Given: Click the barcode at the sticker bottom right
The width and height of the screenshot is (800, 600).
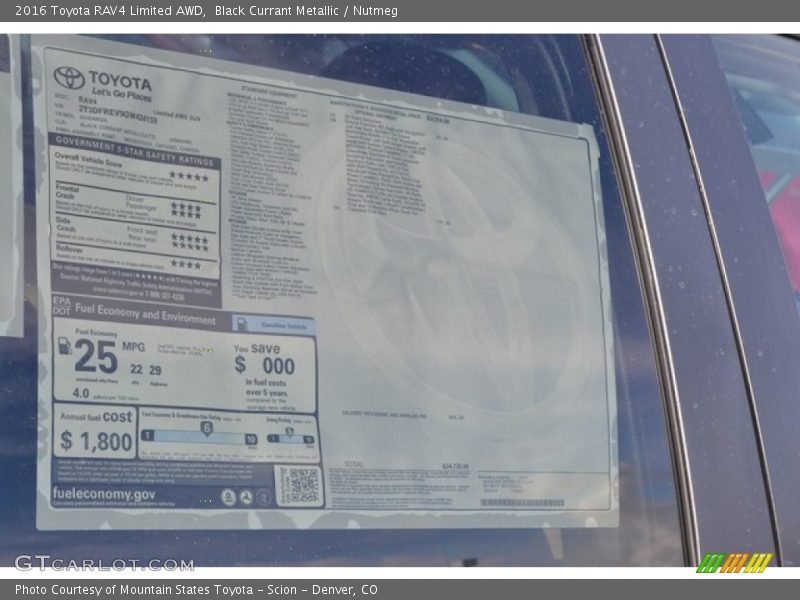Looking at the screenshot, I should coord(522,503).
